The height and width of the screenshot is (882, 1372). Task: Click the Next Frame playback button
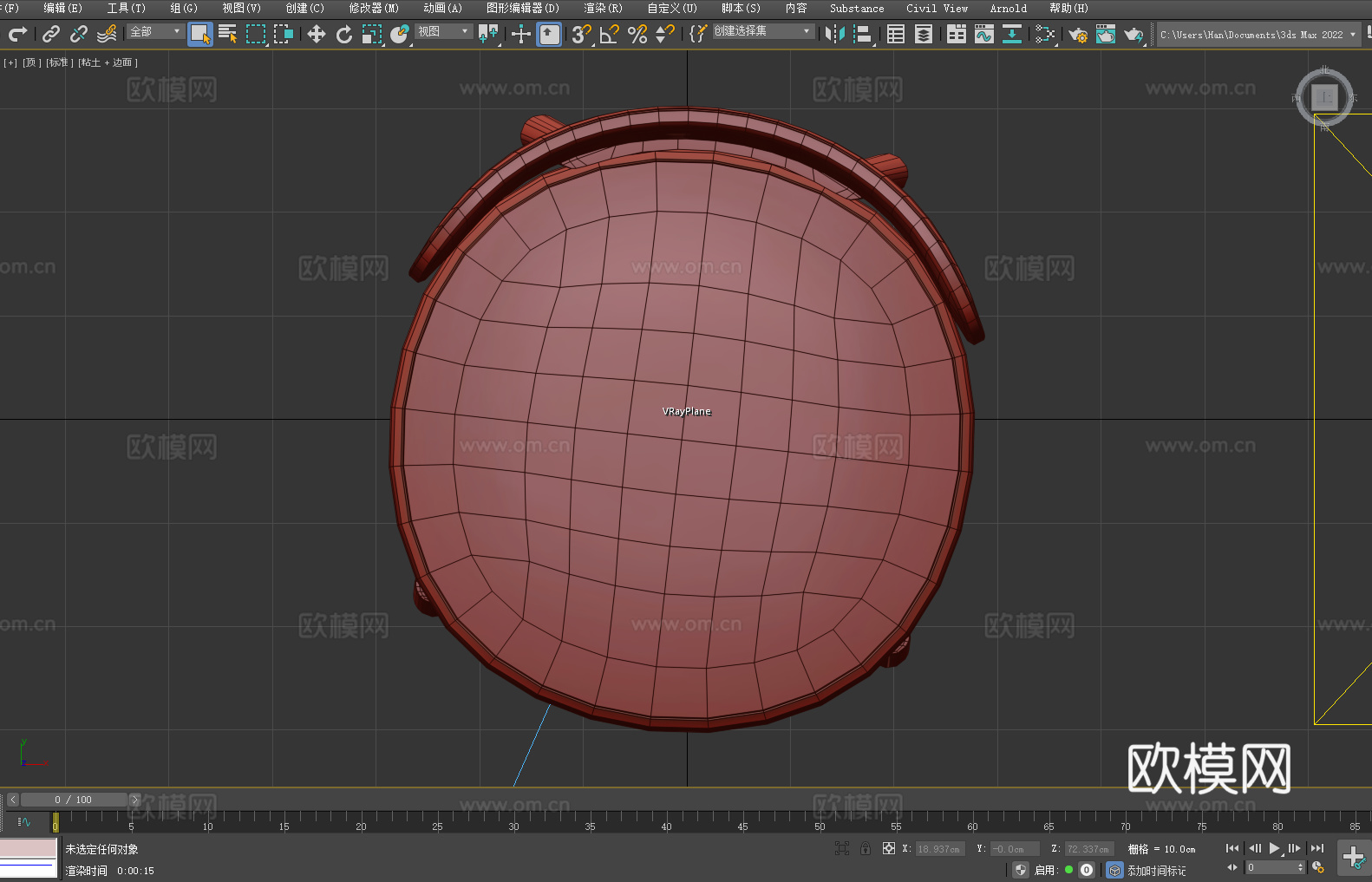tap(1295, 848)
